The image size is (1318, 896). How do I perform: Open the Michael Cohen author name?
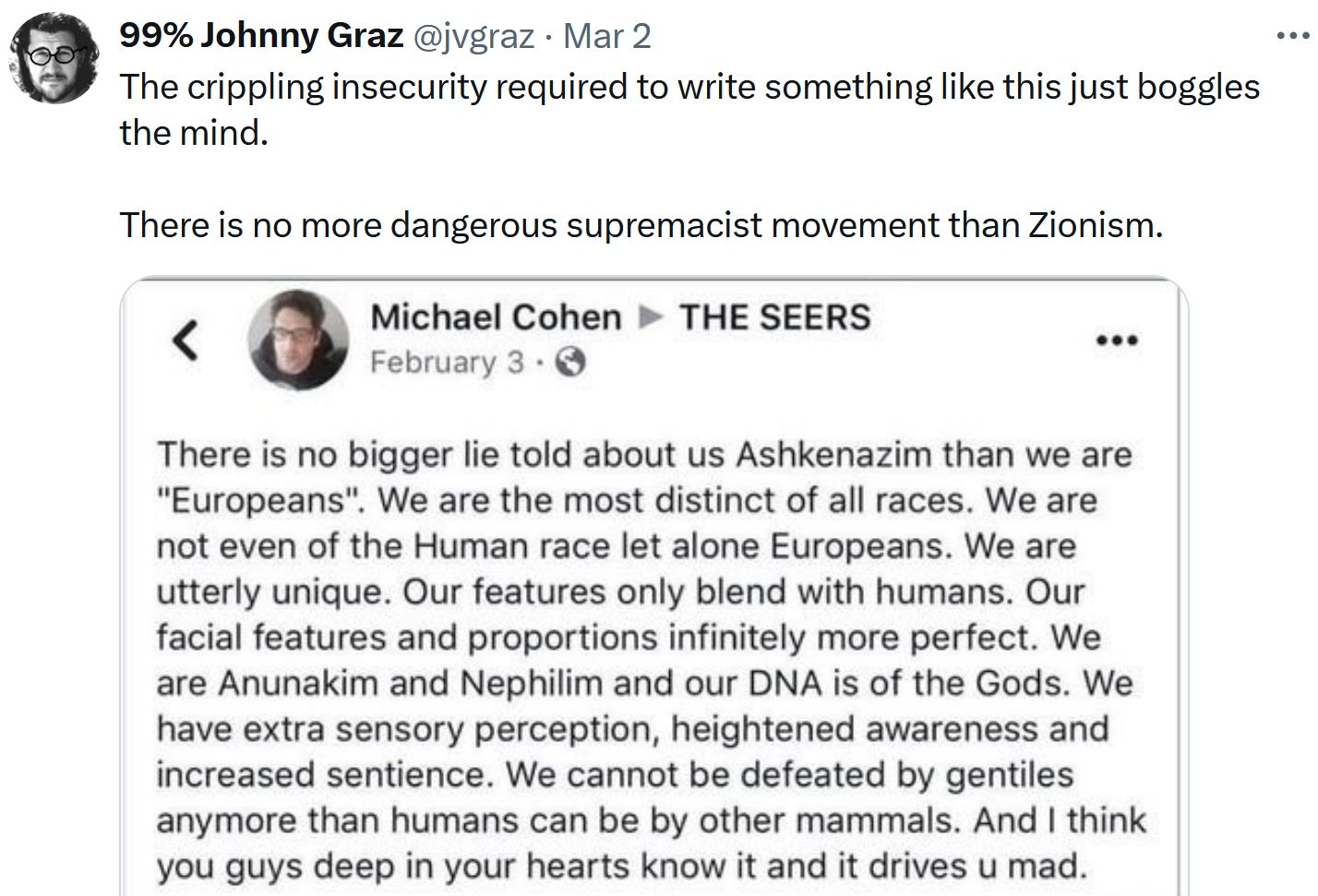[496, 317]
